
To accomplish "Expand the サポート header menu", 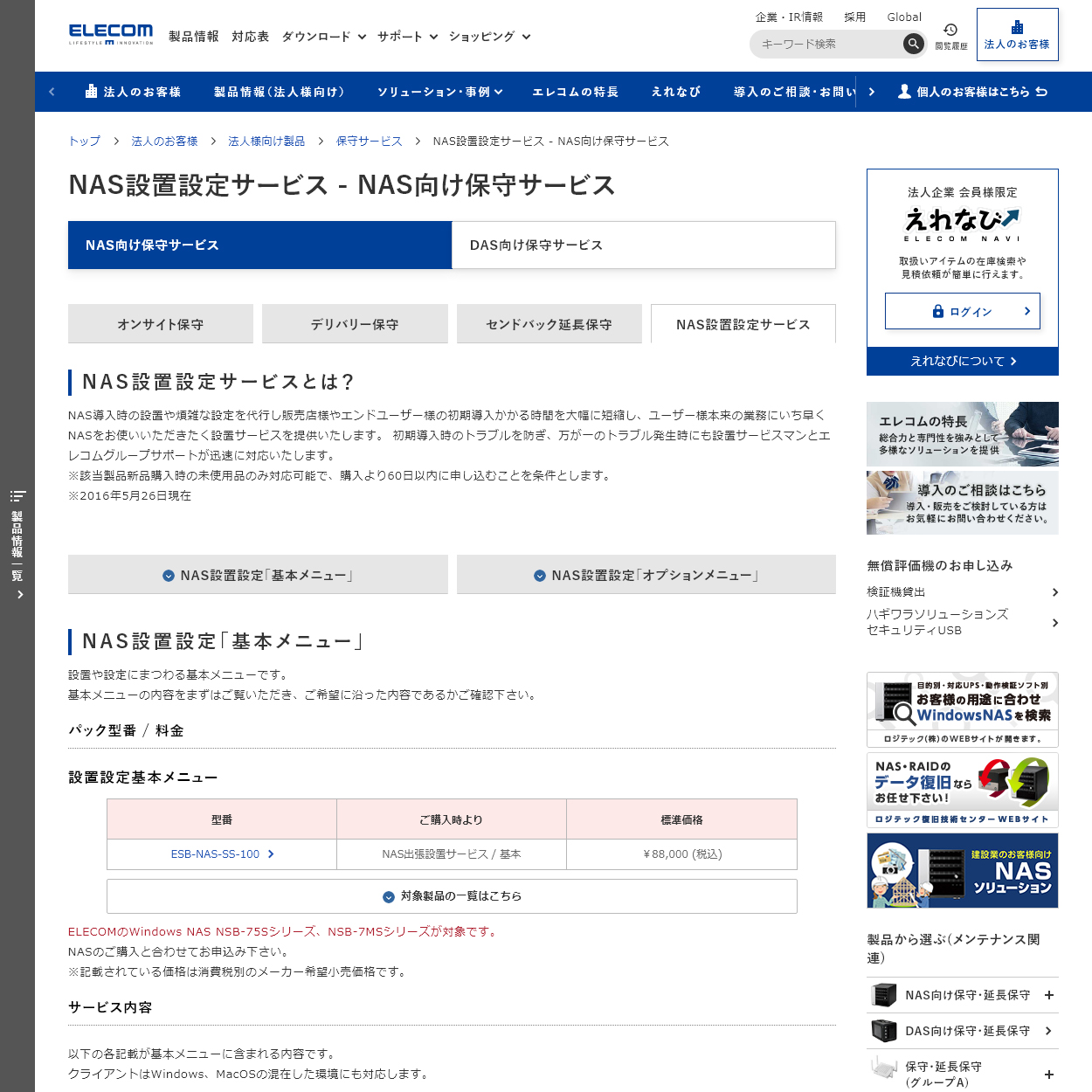I will coord(407,37).
